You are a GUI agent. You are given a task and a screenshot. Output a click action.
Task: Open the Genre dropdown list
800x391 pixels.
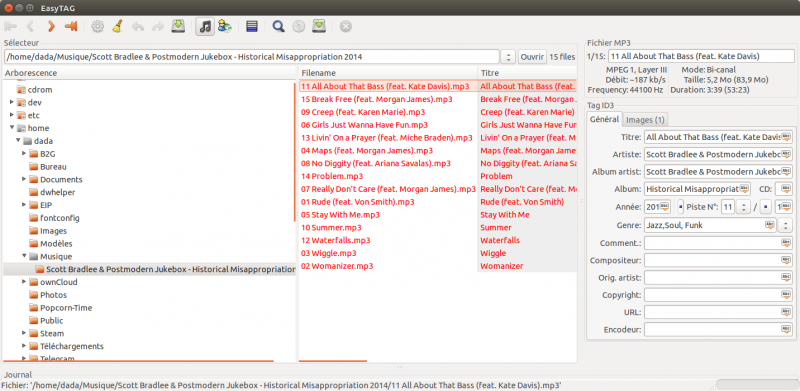pos(786,225)
